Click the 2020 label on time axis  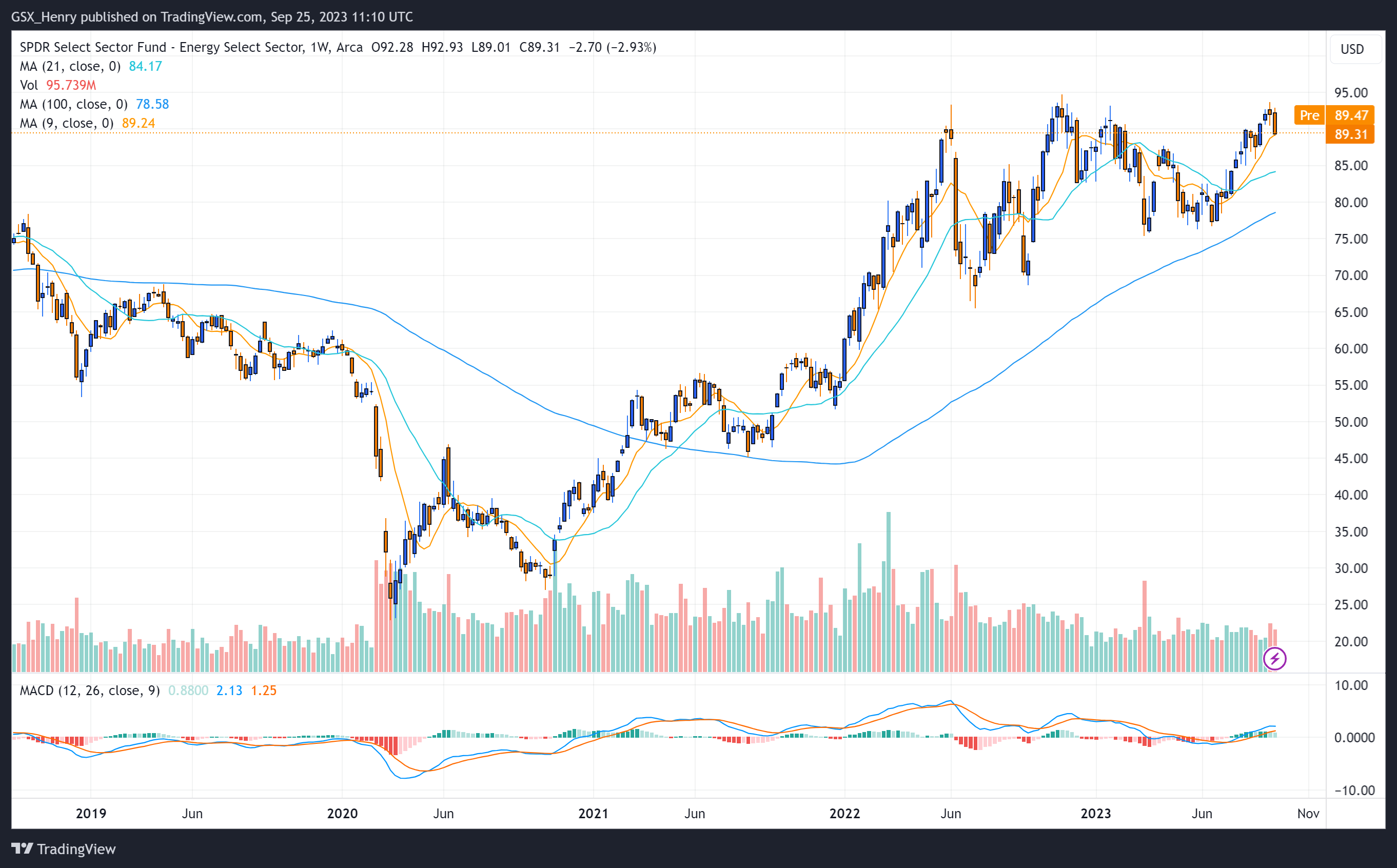point(342,814)
